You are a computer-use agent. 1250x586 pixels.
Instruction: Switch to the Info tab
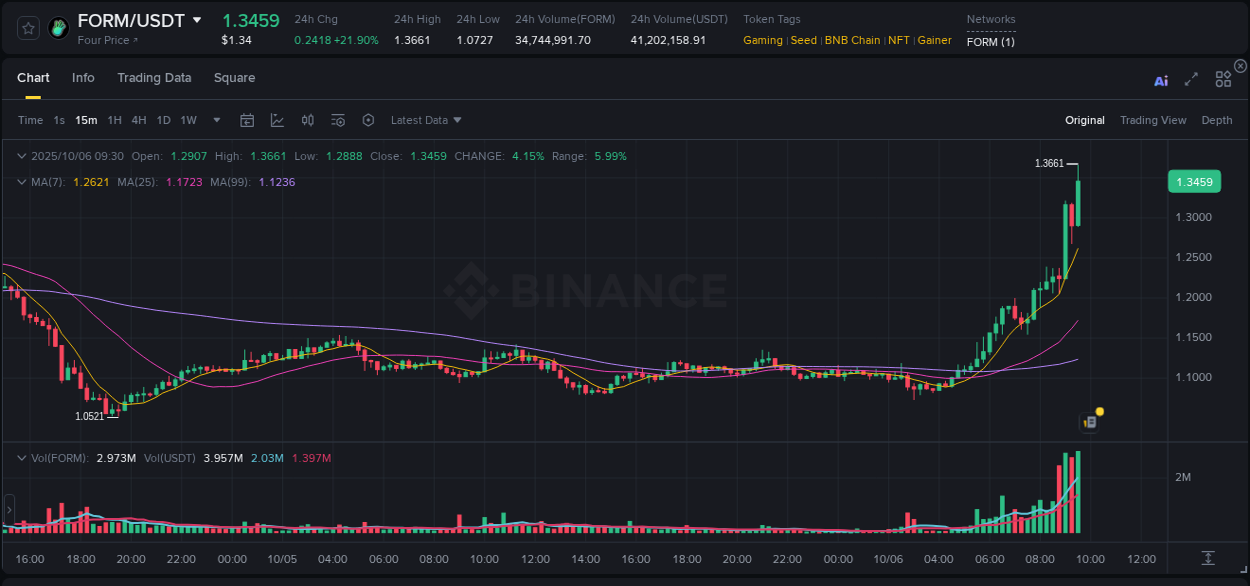point(83,77)
